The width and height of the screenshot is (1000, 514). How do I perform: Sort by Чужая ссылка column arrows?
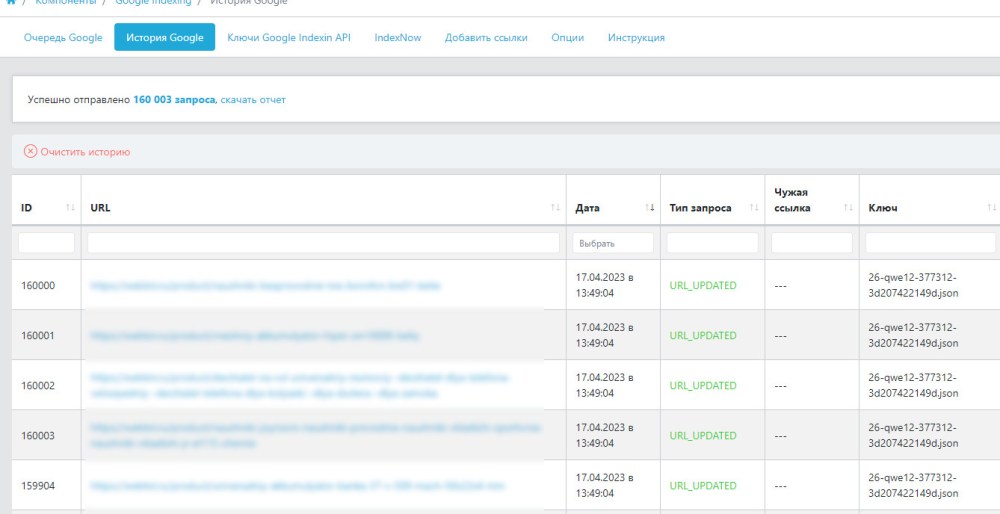[x=848, y=208]
